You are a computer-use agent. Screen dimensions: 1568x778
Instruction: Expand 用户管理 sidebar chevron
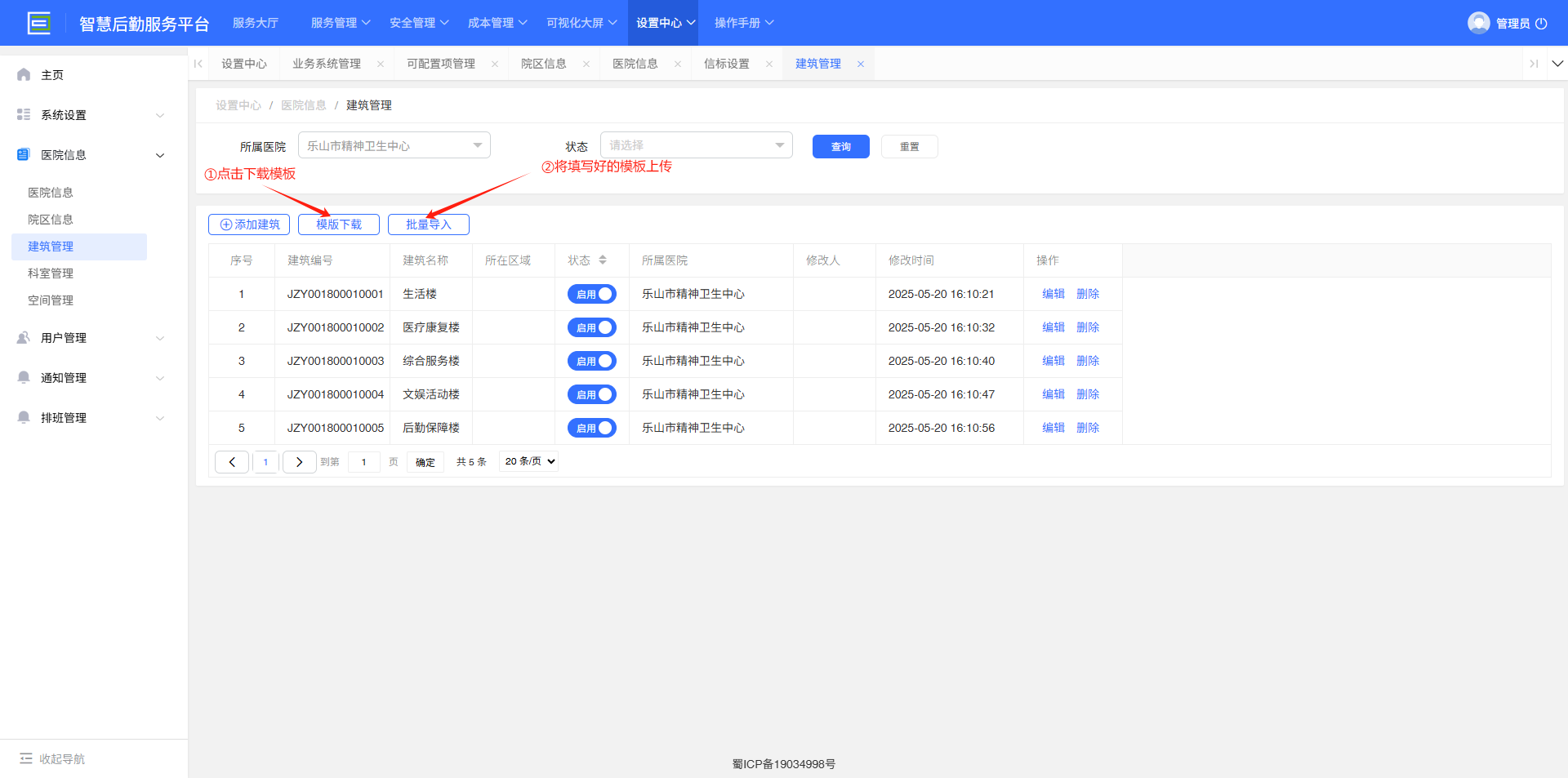point(160,338)
